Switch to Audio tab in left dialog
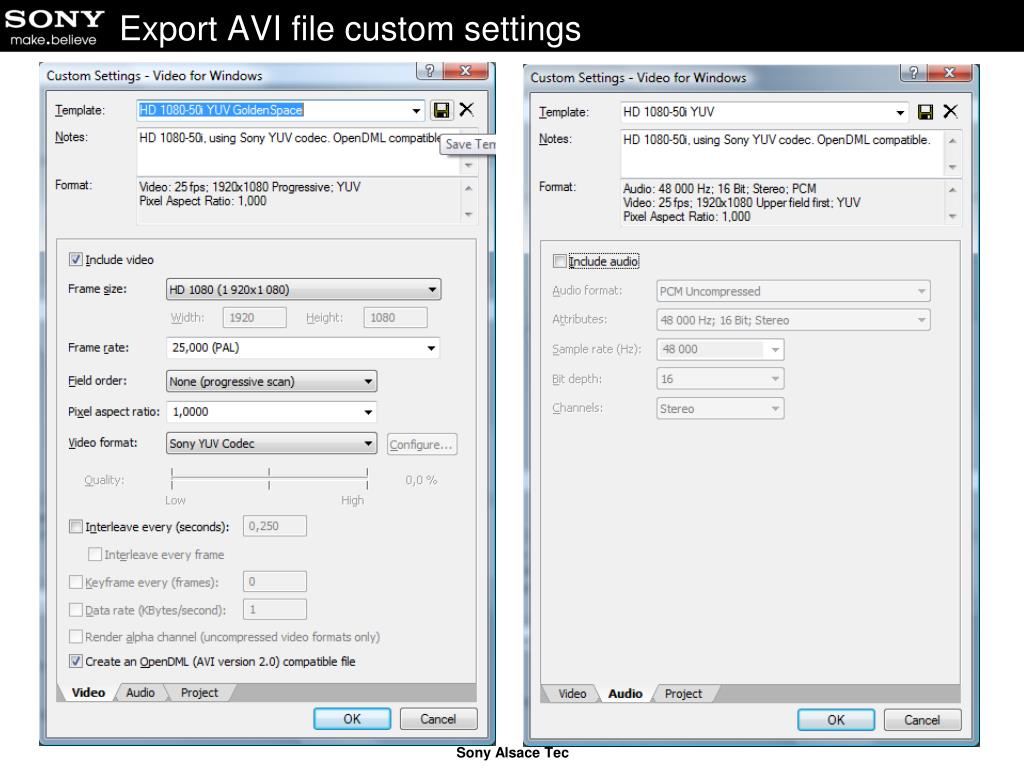The height and width of the screenshot is (768, 1024). [140, 692]
